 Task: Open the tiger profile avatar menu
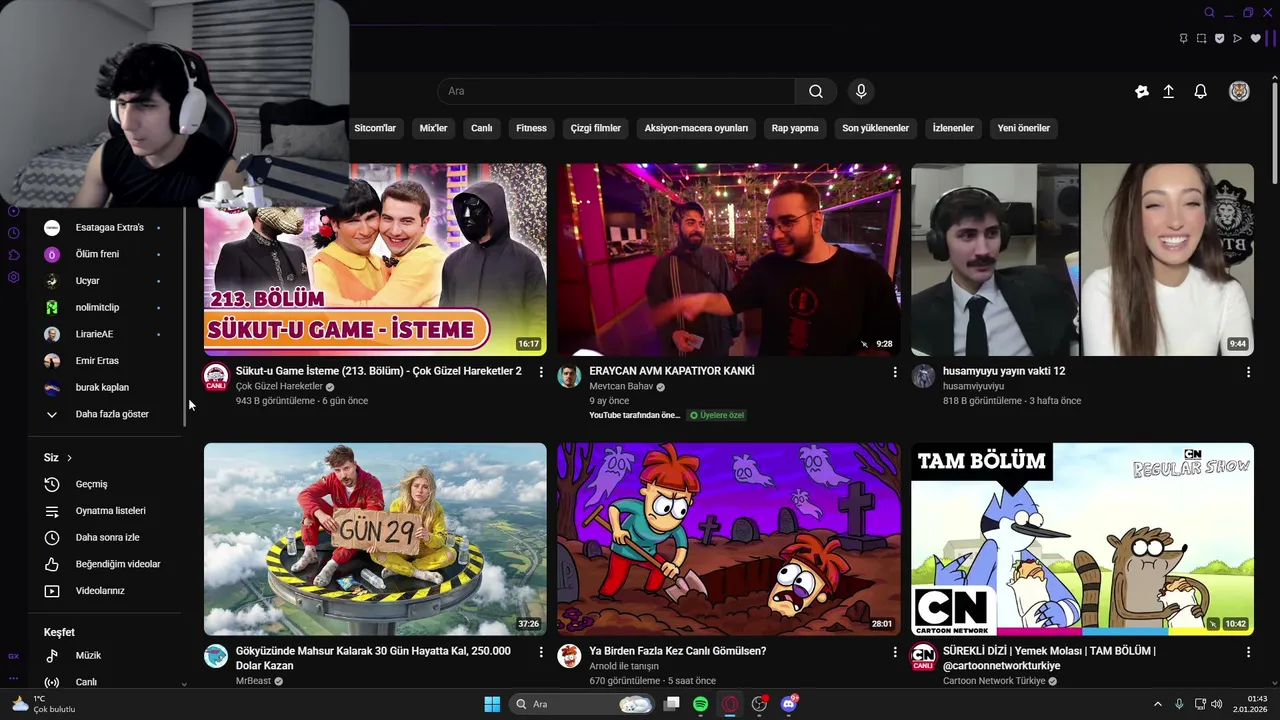(x=1239, y=91)
